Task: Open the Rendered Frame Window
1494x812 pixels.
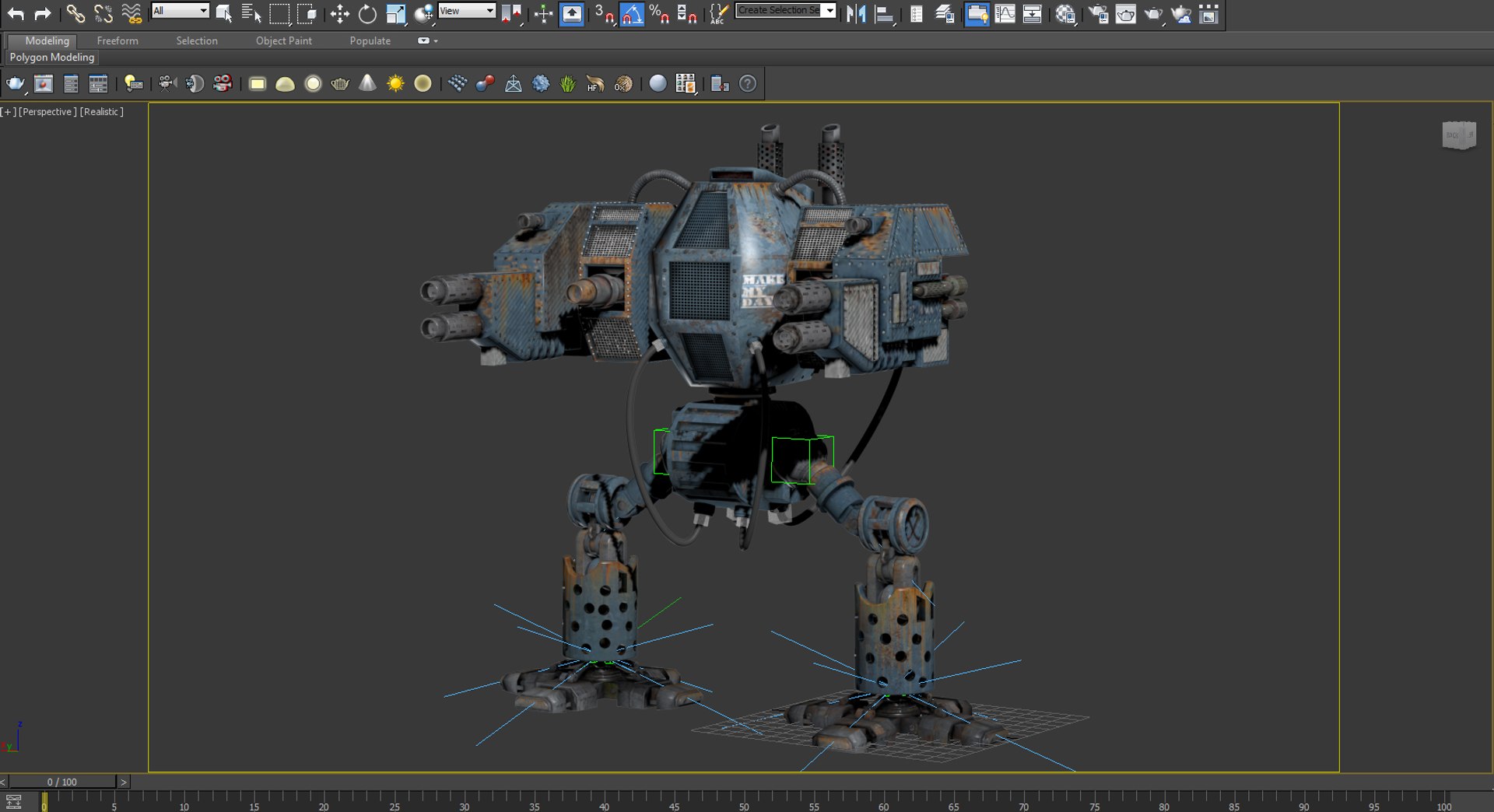Action: point(1126,13)
